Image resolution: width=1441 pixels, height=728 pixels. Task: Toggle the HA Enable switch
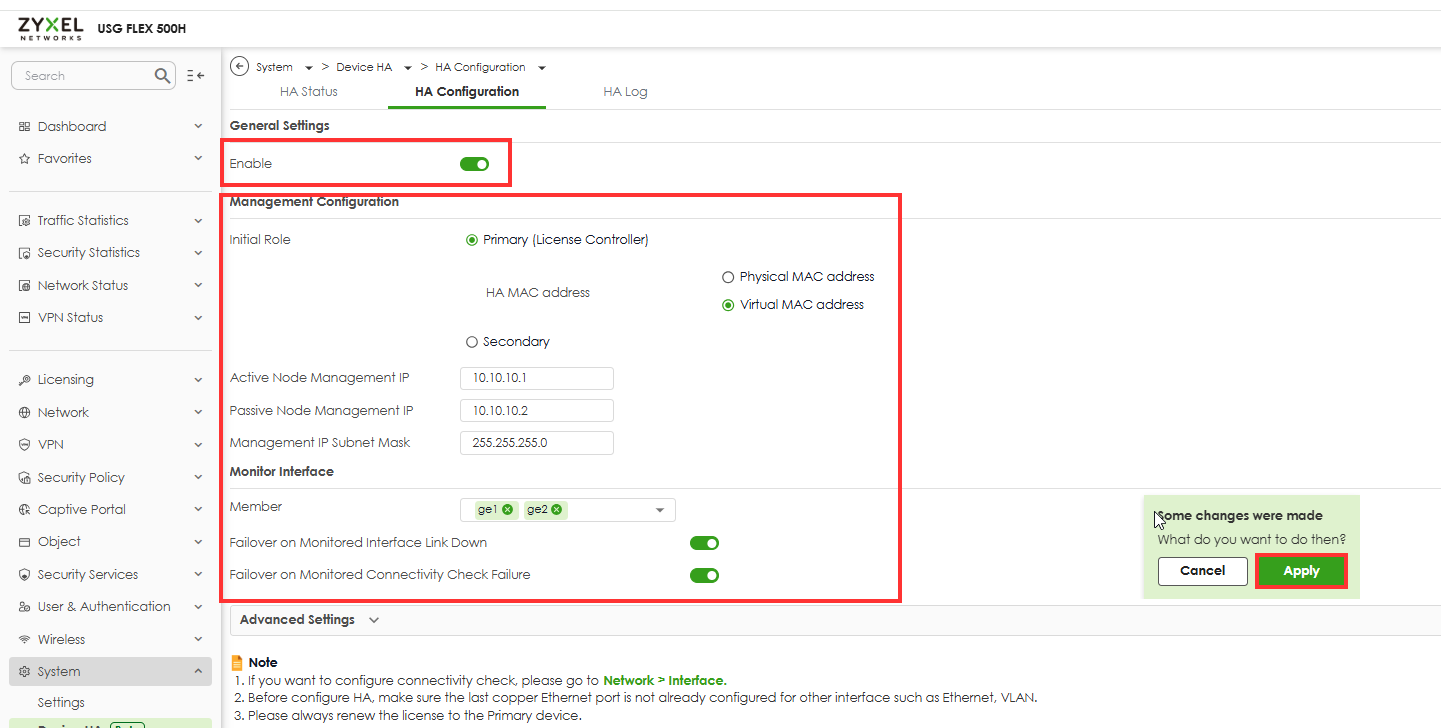[474, 164]
